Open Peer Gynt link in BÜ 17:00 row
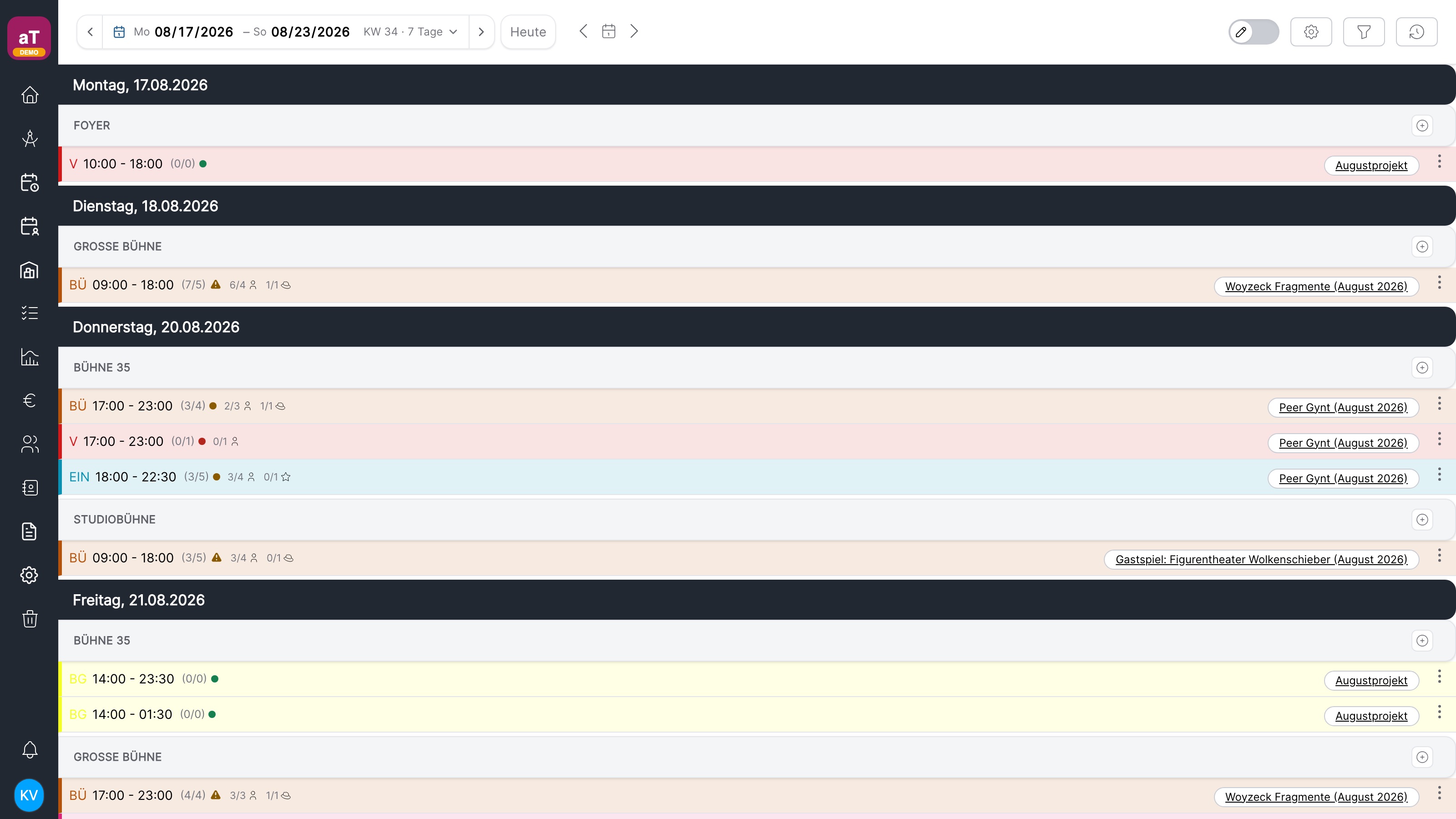 tap(1343, 408)
